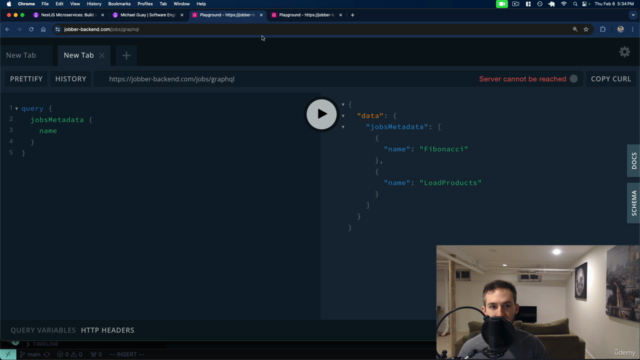Open Chrome extensions puzzle icon
Screen dimensions: 640x360
pos(603,29)
